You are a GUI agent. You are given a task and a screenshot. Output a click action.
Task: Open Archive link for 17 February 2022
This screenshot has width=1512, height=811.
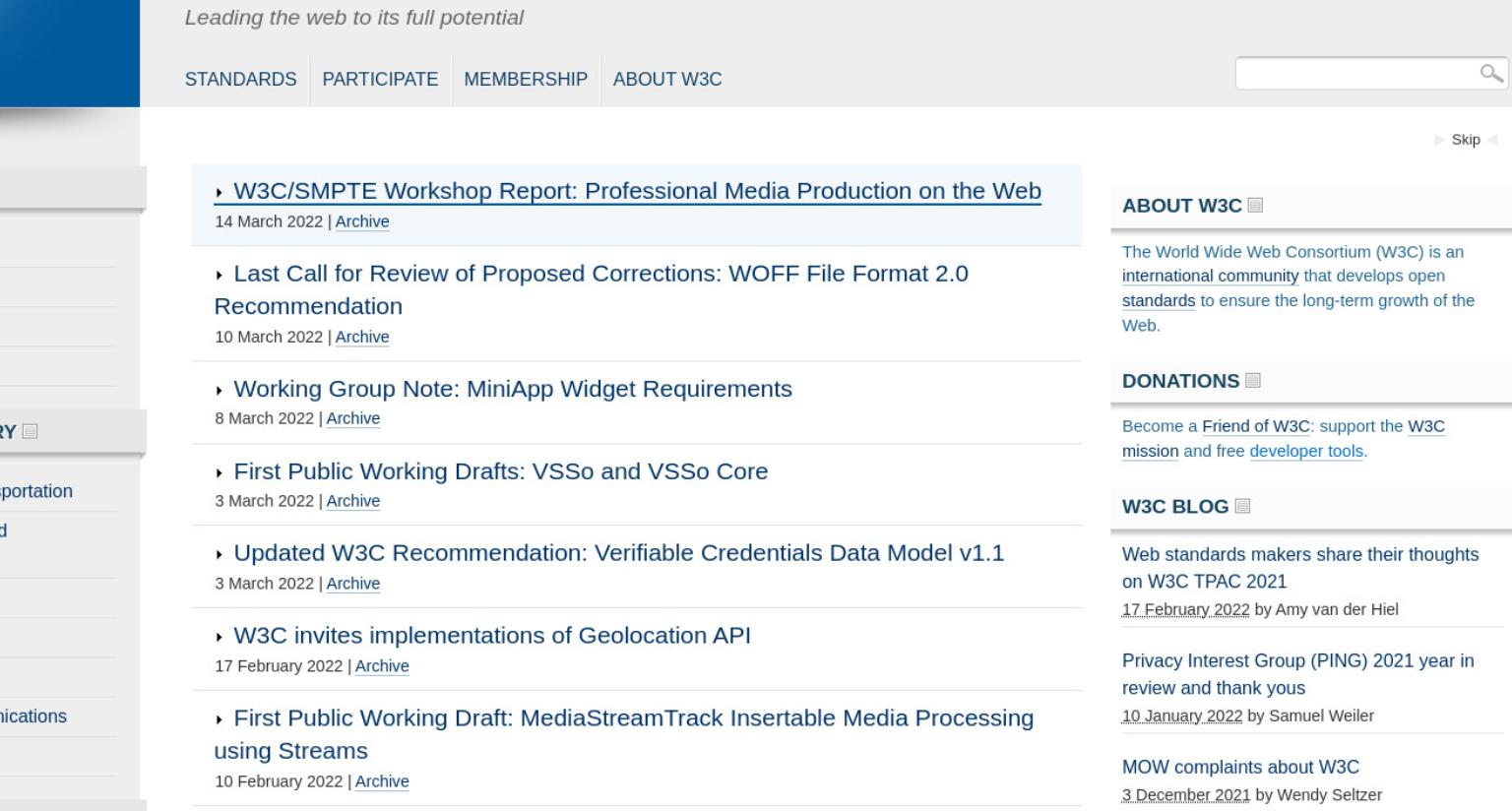click(382, 666)
